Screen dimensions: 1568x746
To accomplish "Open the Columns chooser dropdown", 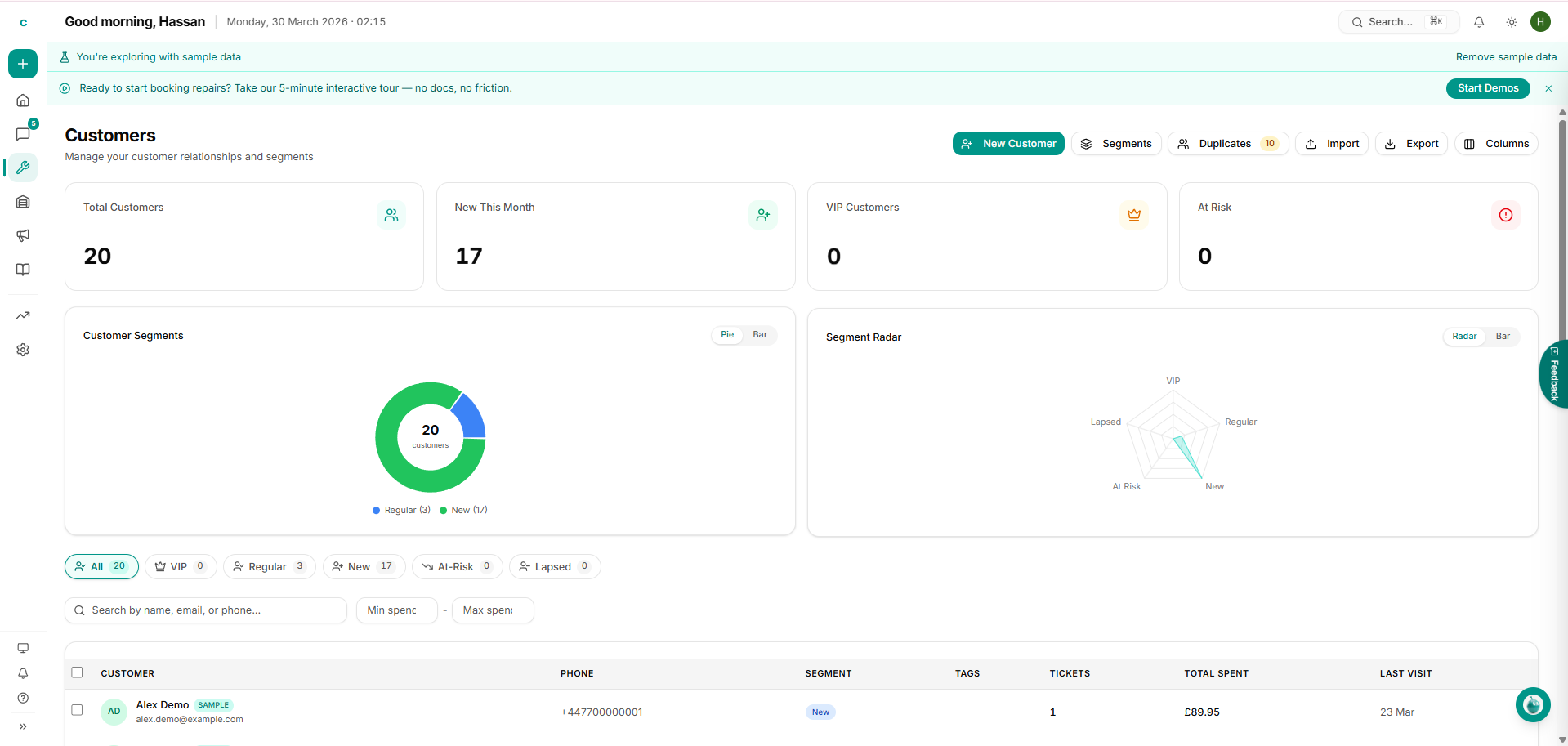I will pyautogui.click(x=1496, y=144).
